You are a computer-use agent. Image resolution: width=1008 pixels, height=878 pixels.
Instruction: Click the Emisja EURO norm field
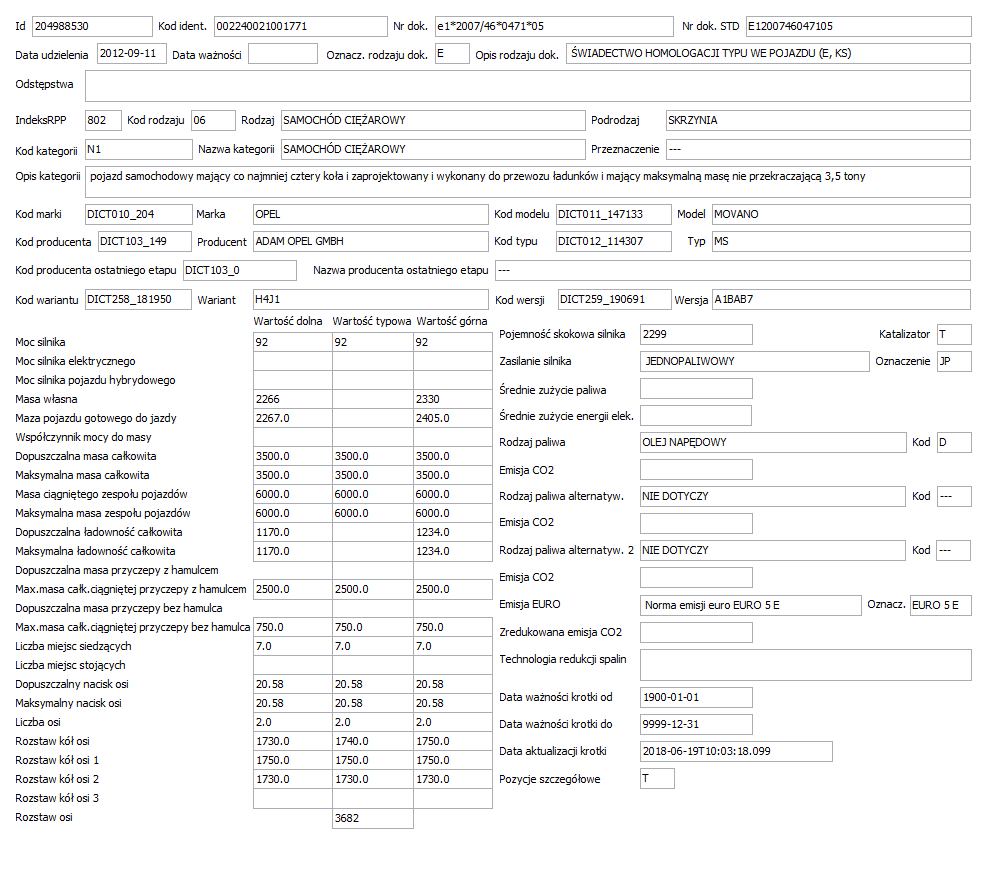[751, 605]
